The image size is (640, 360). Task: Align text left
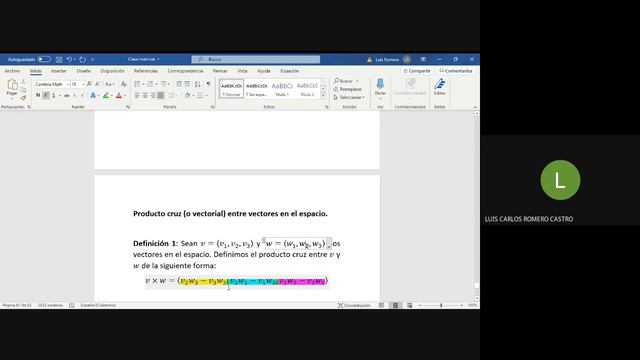tap(137, 96)
